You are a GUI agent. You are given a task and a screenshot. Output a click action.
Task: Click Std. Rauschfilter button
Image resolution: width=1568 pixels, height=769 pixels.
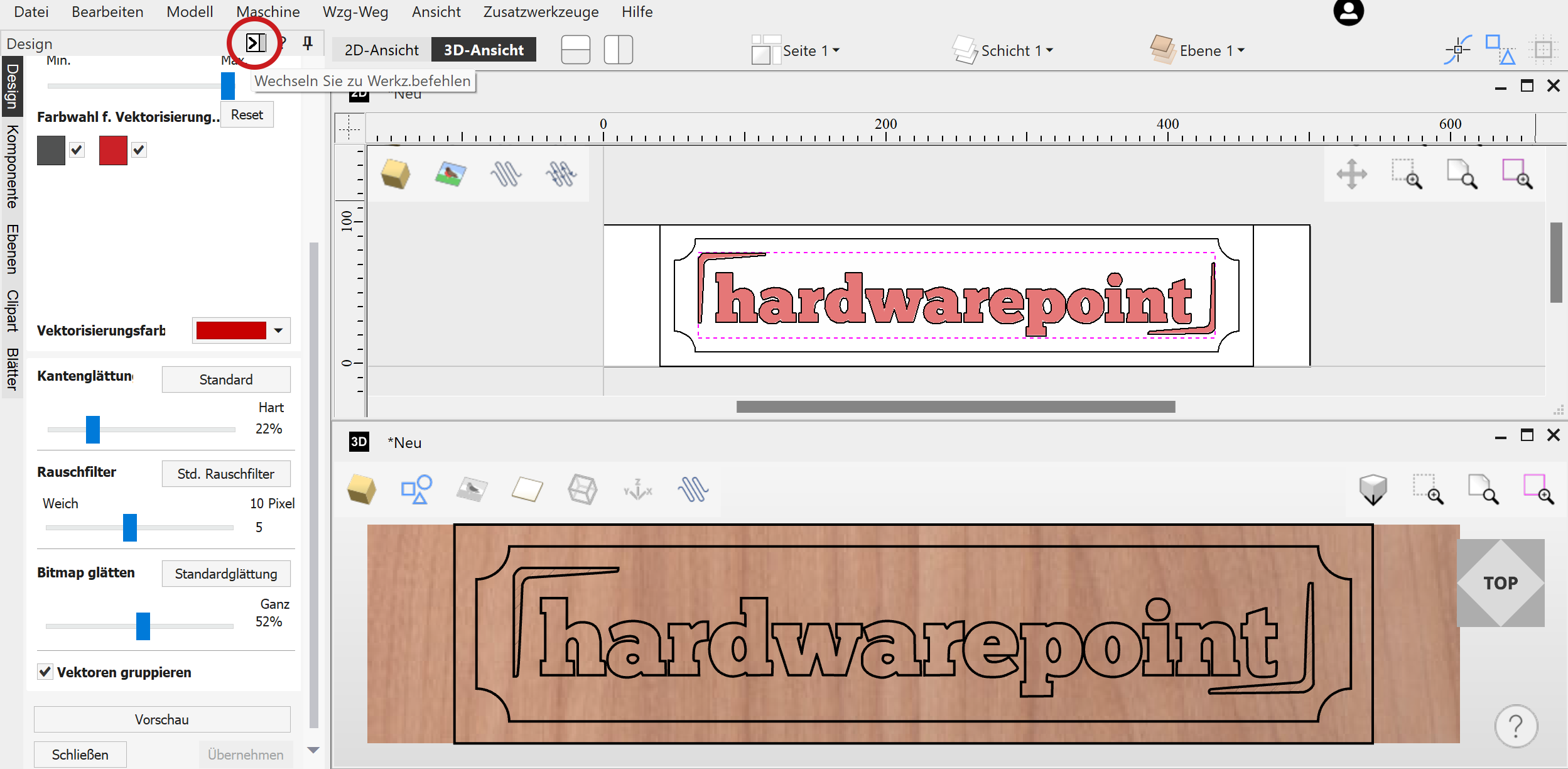coord(226,474)
